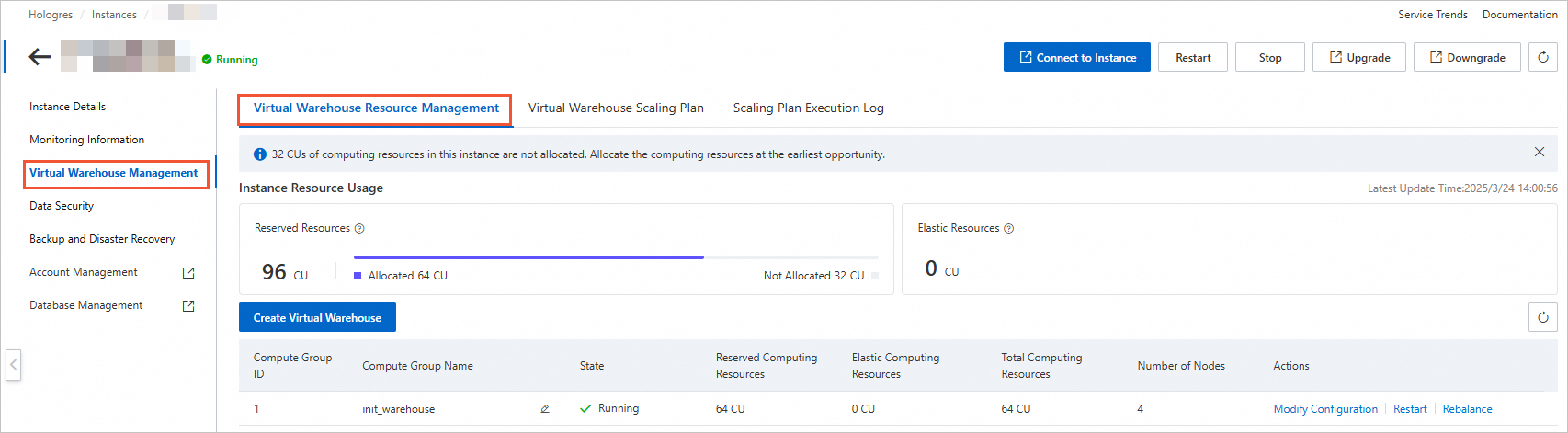Viewport: 1568px width, 433px height.
Task: Open Database Management external link icon
Action: coord(188,306)
